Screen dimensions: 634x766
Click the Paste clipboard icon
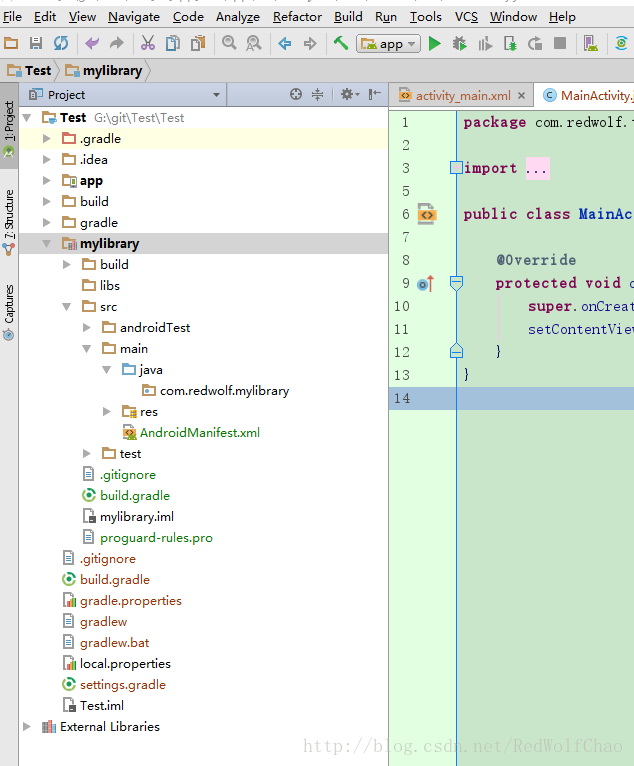pos(198,43)
